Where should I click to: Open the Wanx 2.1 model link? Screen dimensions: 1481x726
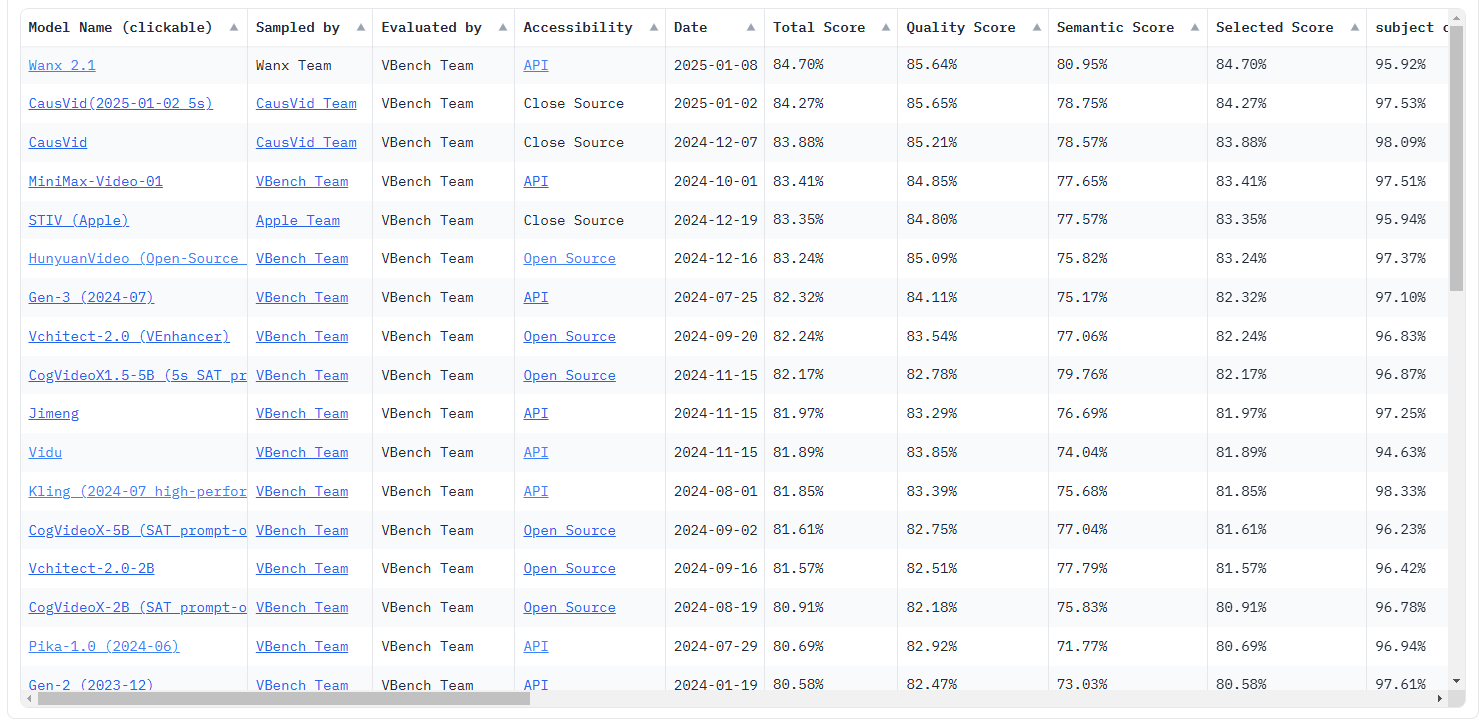(x=62, y=65)
